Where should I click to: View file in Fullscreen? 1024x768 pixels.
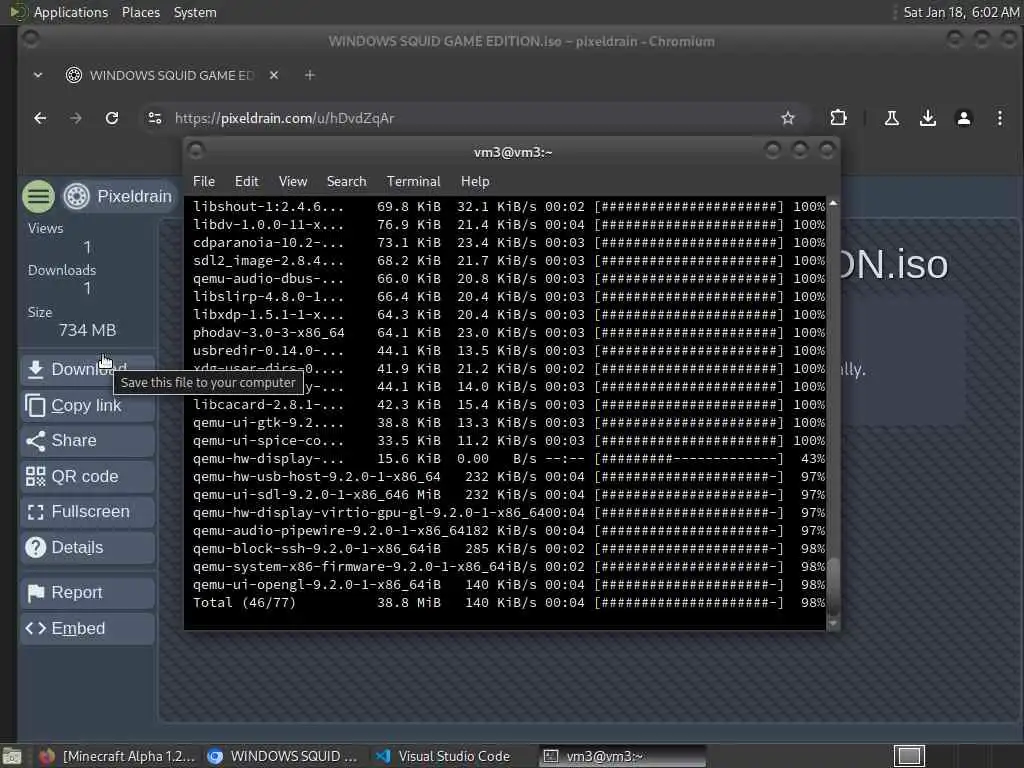click(88, 512)
